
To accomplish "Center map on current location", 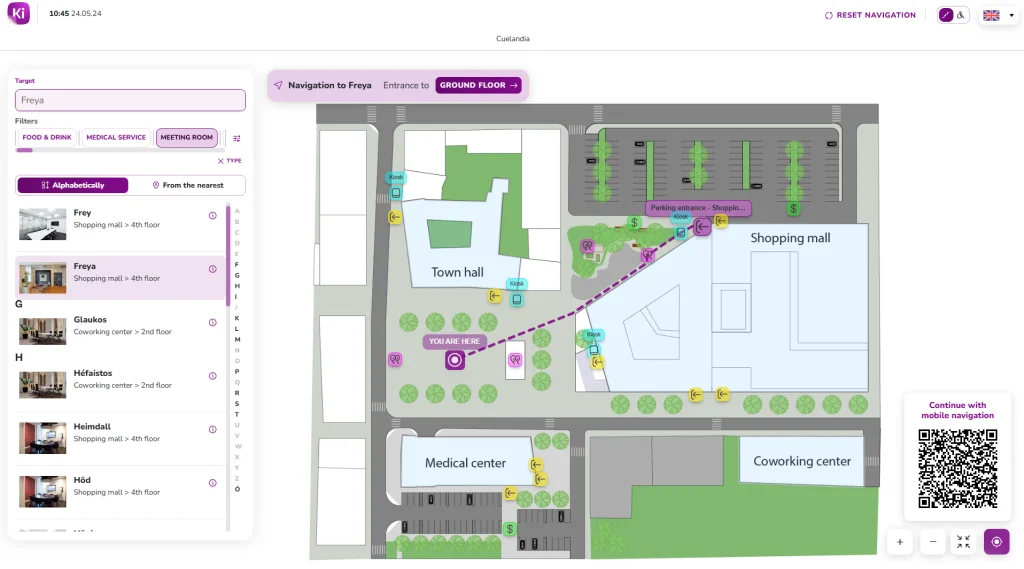I will point(996,542).
